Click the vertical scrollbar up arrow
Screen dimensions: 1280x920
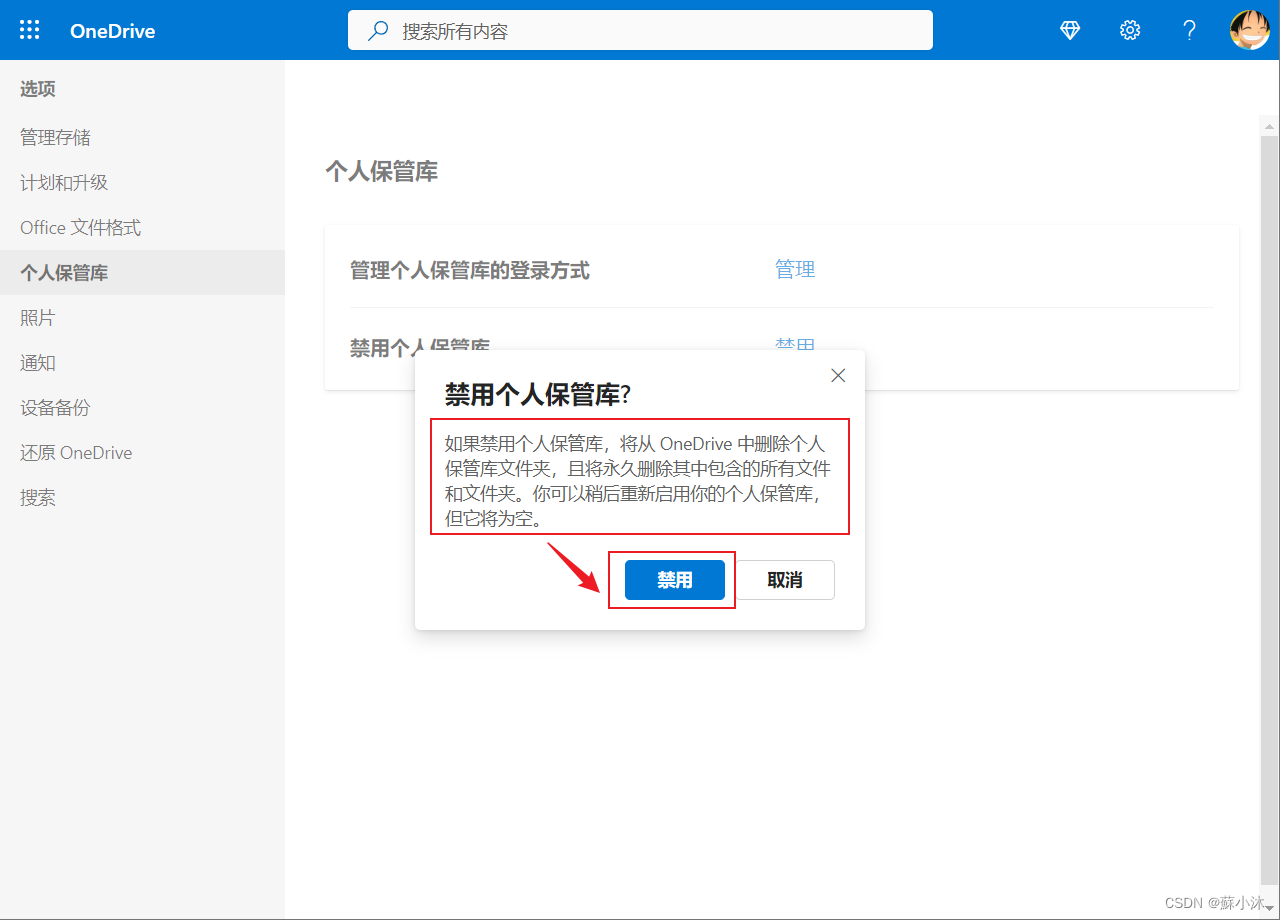[x=1269, y=126]
